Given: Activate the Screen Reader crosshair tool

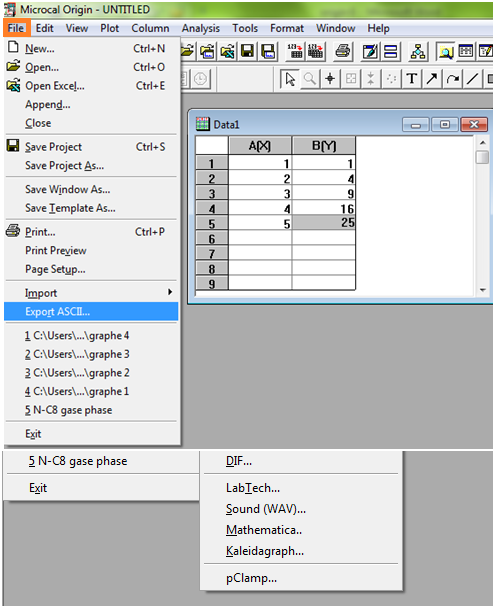Looking at the screenshot, I should pyautogui.click(x=330, y=79).
